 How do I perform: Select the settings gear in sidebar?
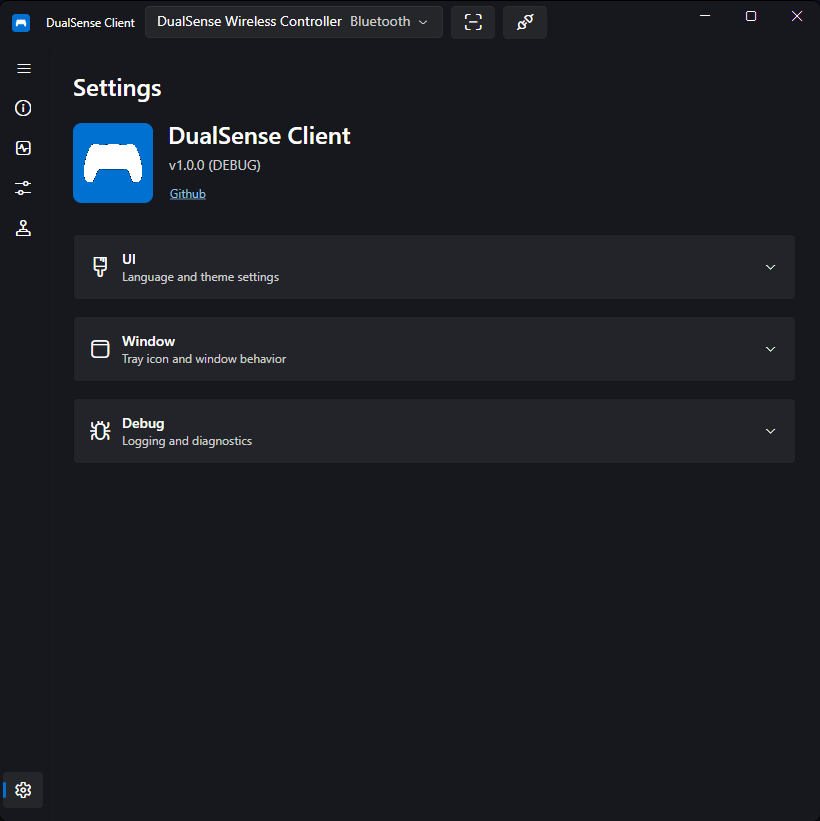(23, 790)
